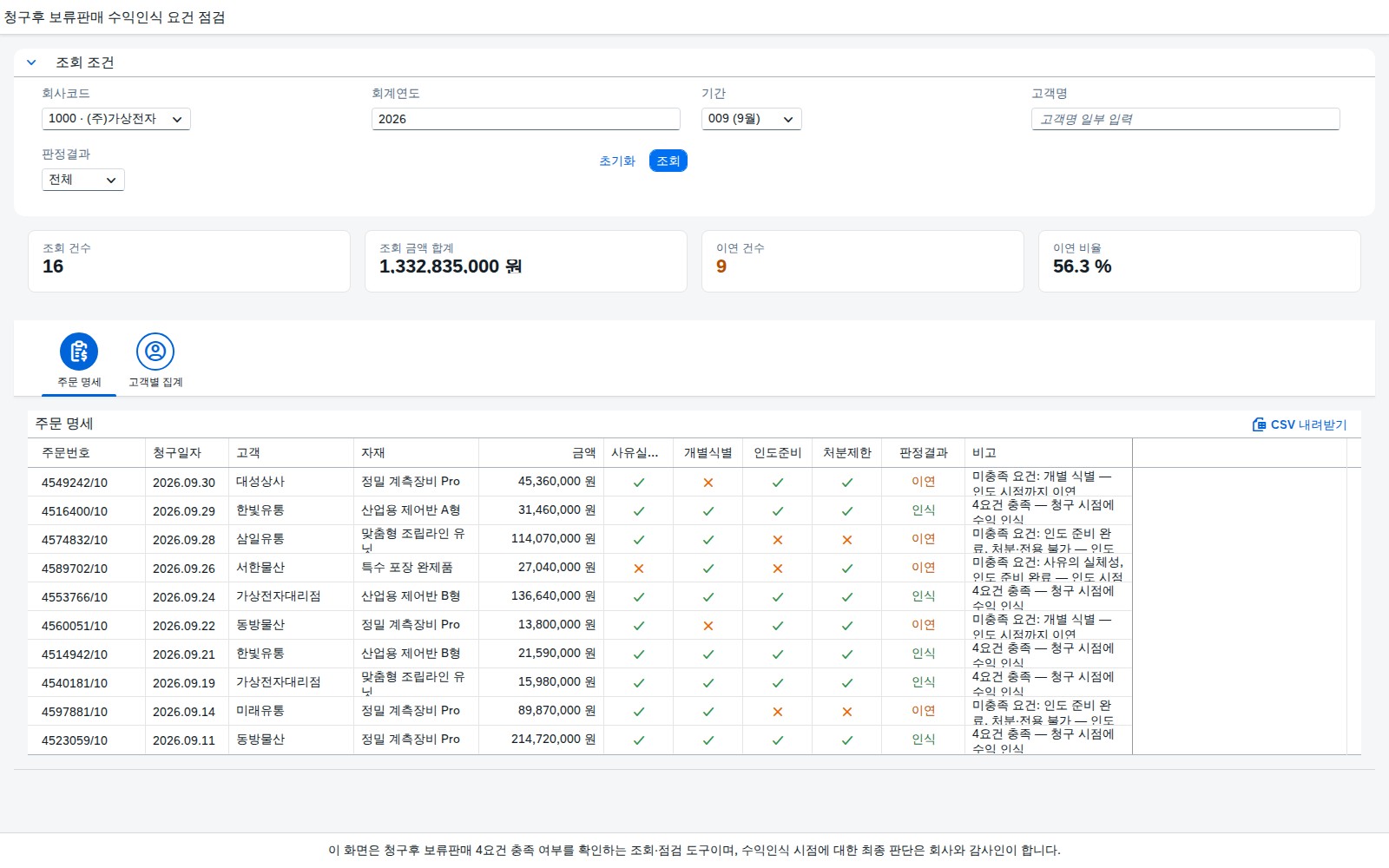This screenshot has width=1389, height=868.
Task: Click the 판정결과 column header
Action: point(924,453)
